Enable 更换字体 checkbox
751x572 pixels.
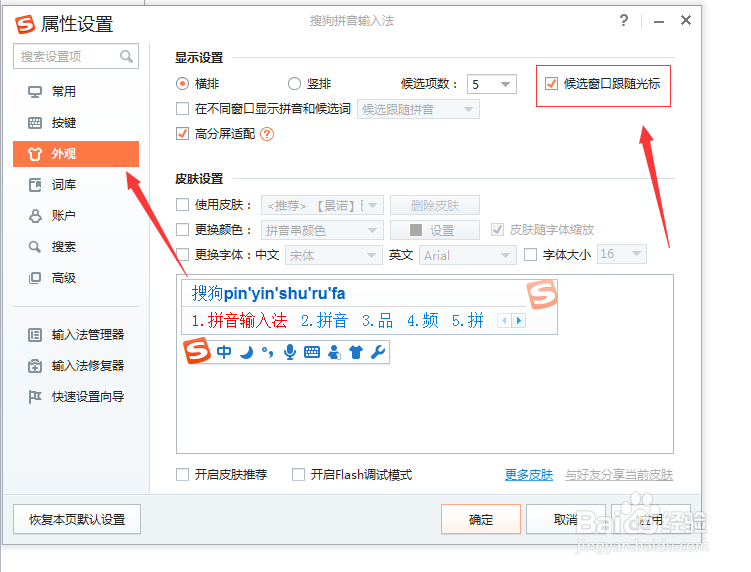(182, 254)
